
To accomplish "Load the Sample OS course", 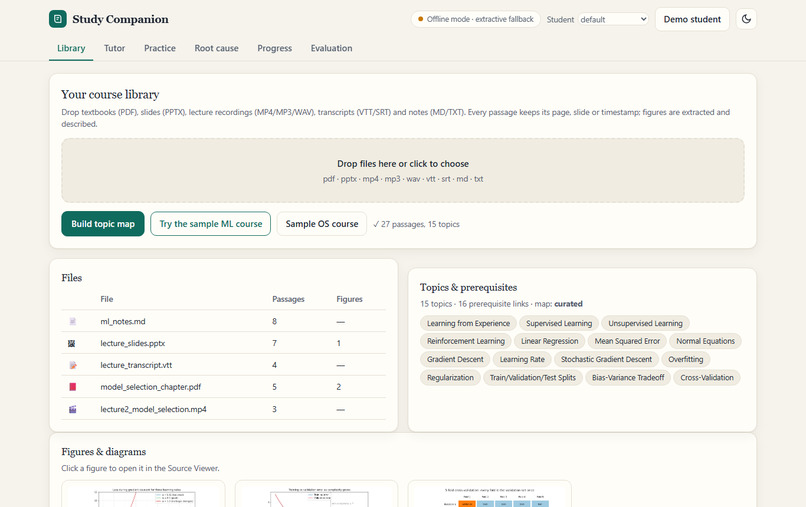I will click(x=322, y=224).
